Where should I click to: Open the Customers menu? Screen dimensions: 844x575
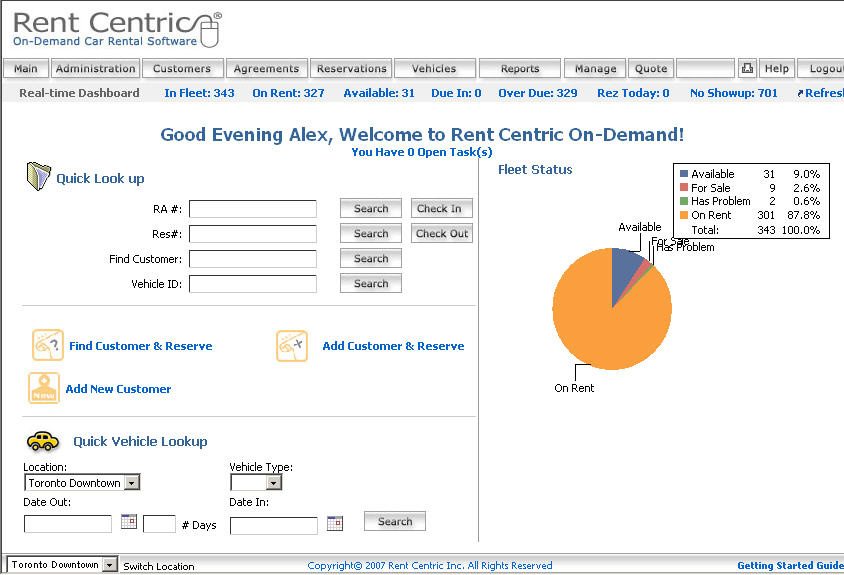pyautogui.click(x=182, y=68)
